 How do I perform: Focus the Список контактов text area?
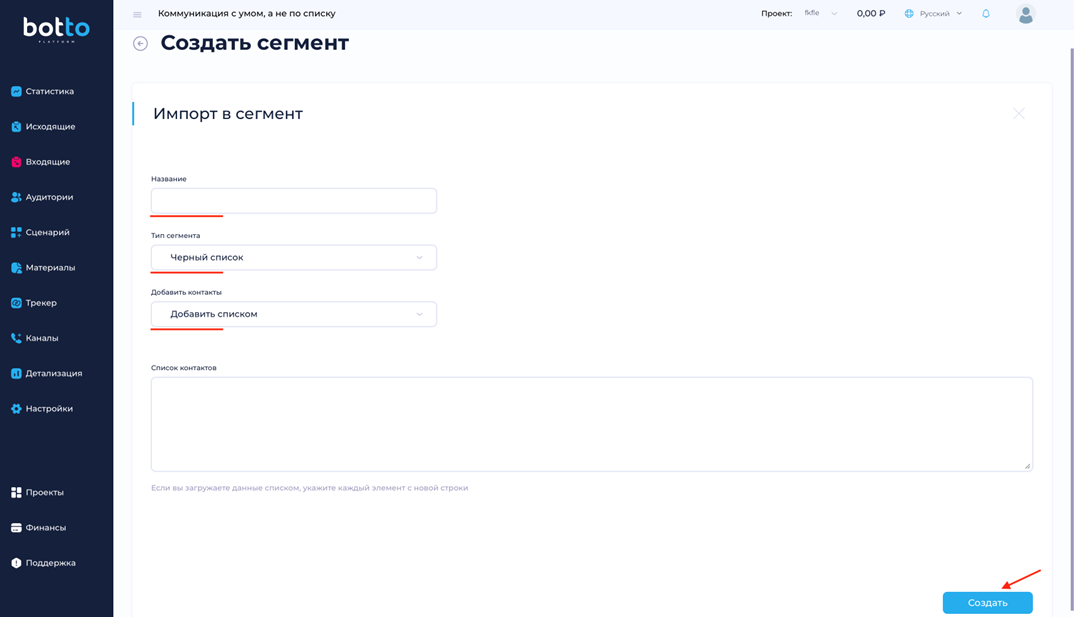[x=591, y=424]
